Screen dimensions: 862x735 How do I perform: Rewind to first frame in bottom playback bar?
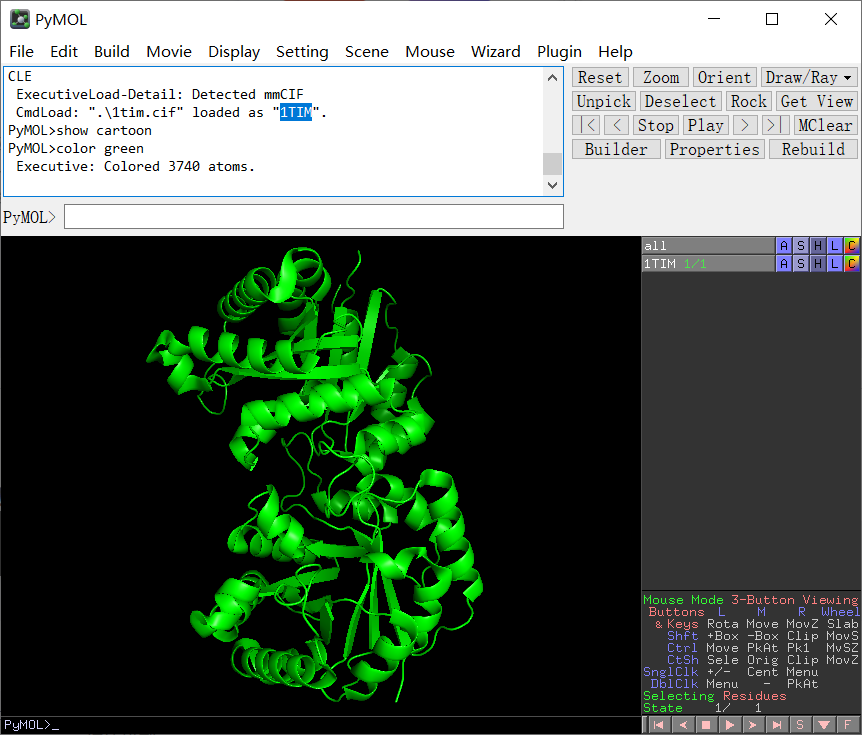coord(658,725)
